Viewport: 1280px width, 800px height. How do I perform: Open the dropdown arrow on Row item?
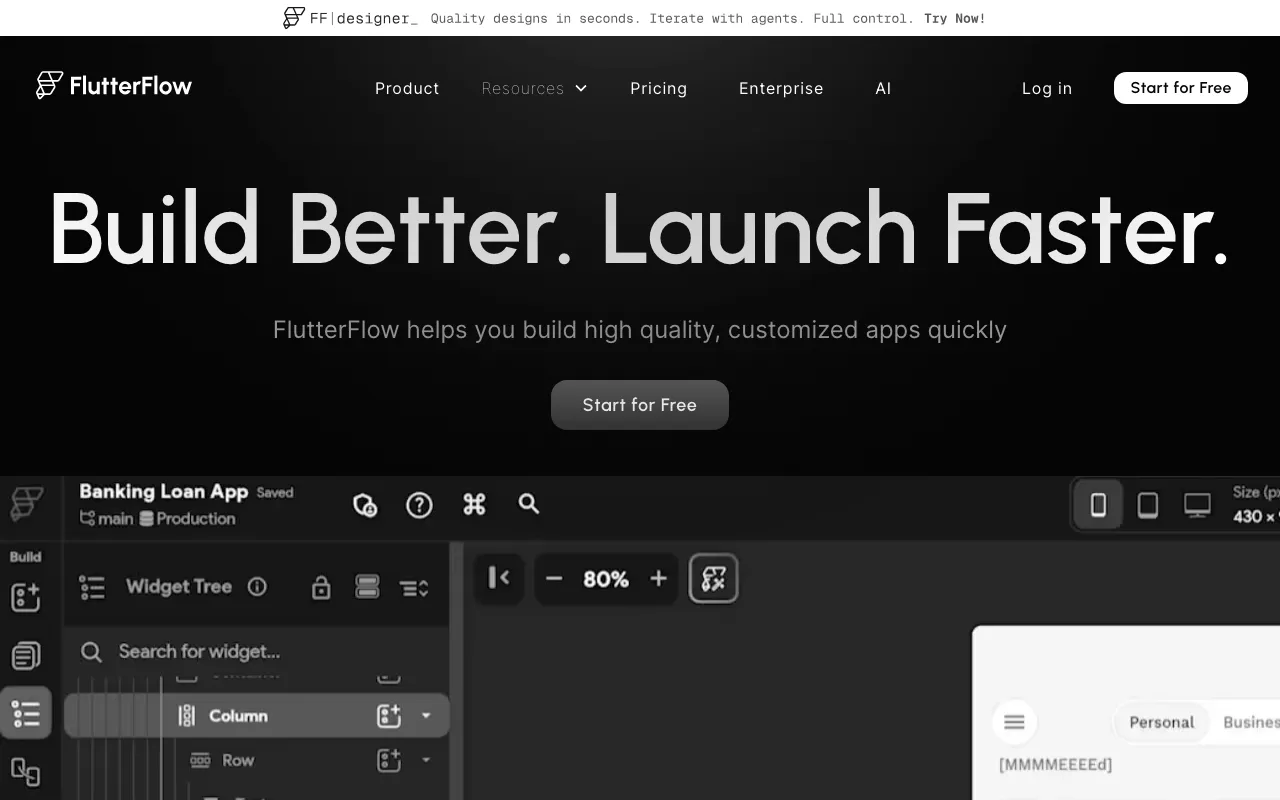coord(426,760)
